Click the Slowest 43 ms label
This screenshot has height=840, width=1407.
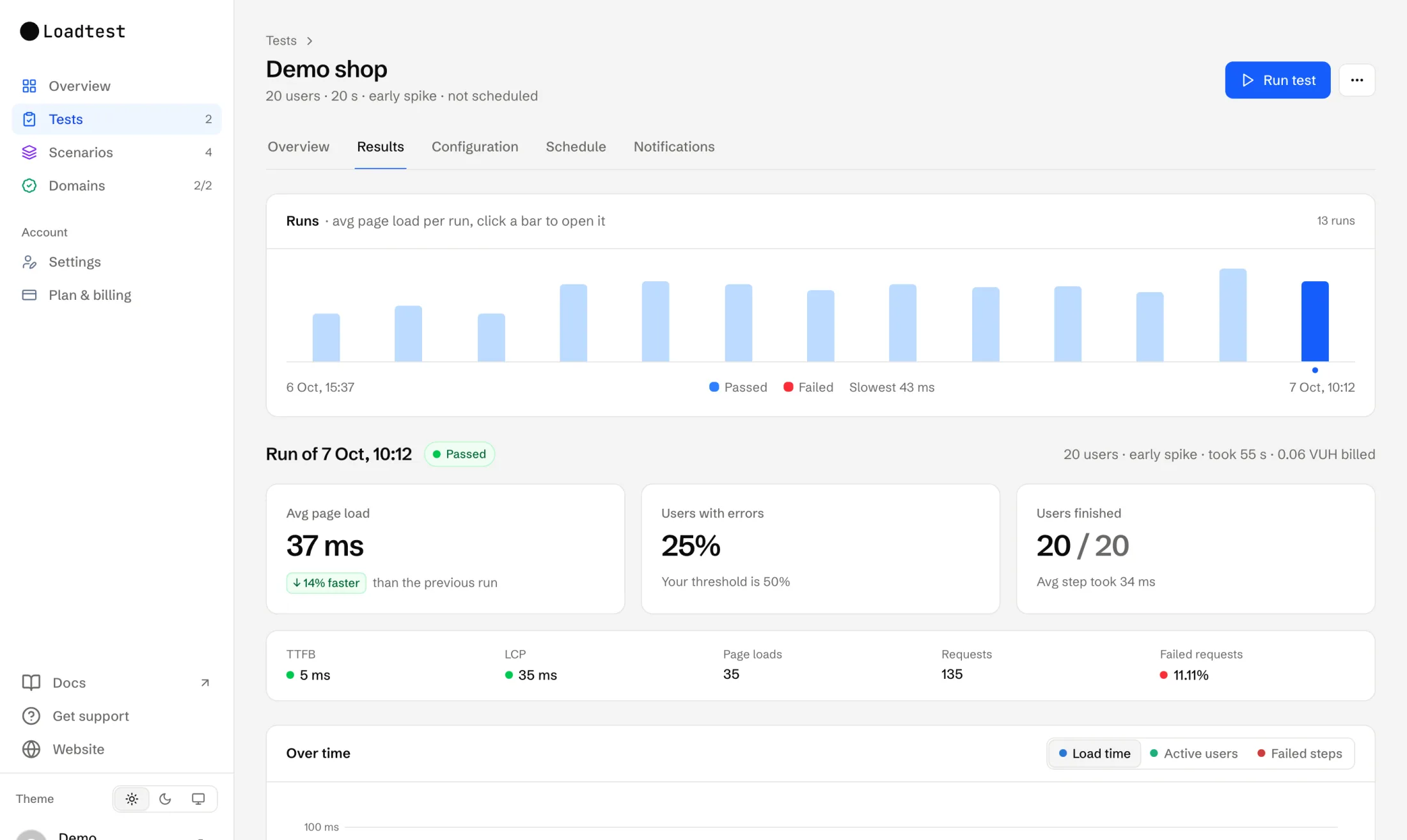(x=892, y=387)
